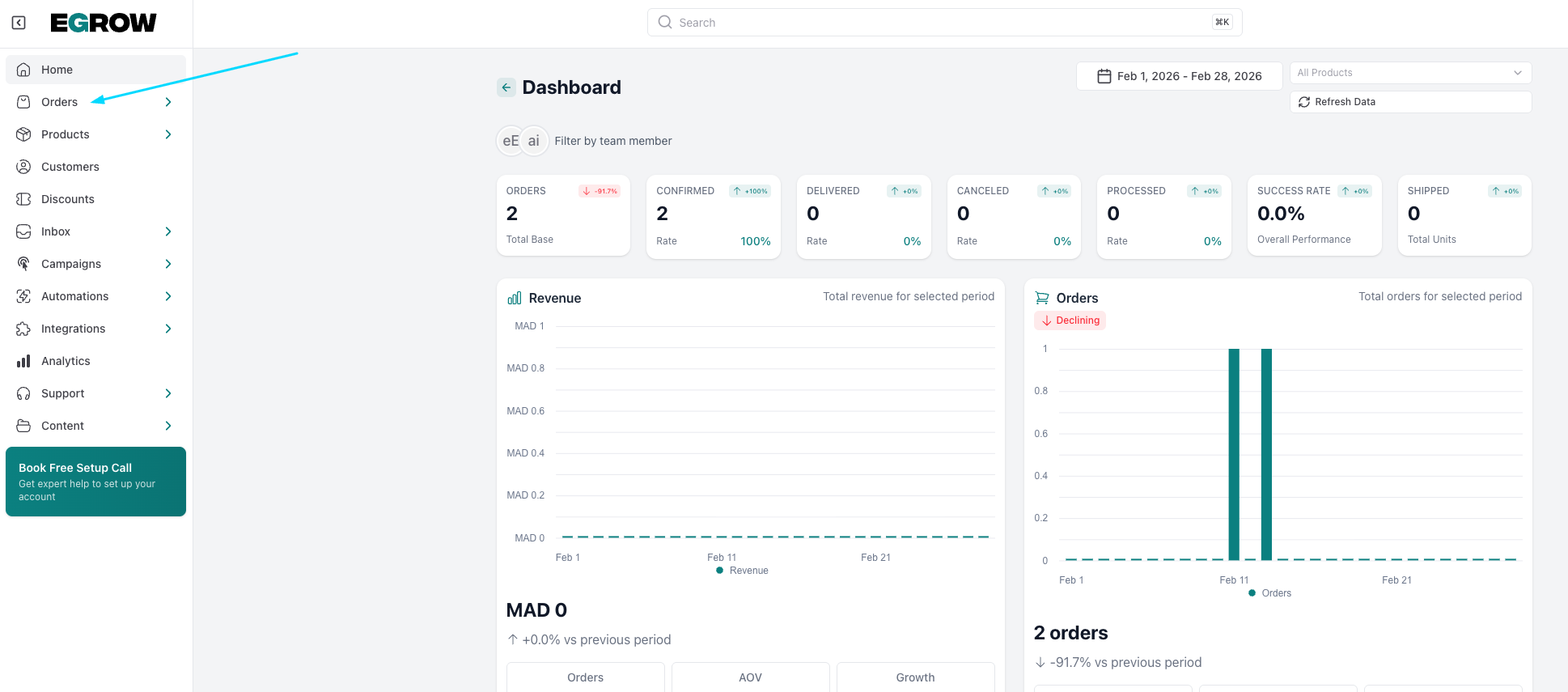Screen dimensions: 1568x692
Task: Filter by the 'eE' team member avatar
Action: click(x=511, y=141)
